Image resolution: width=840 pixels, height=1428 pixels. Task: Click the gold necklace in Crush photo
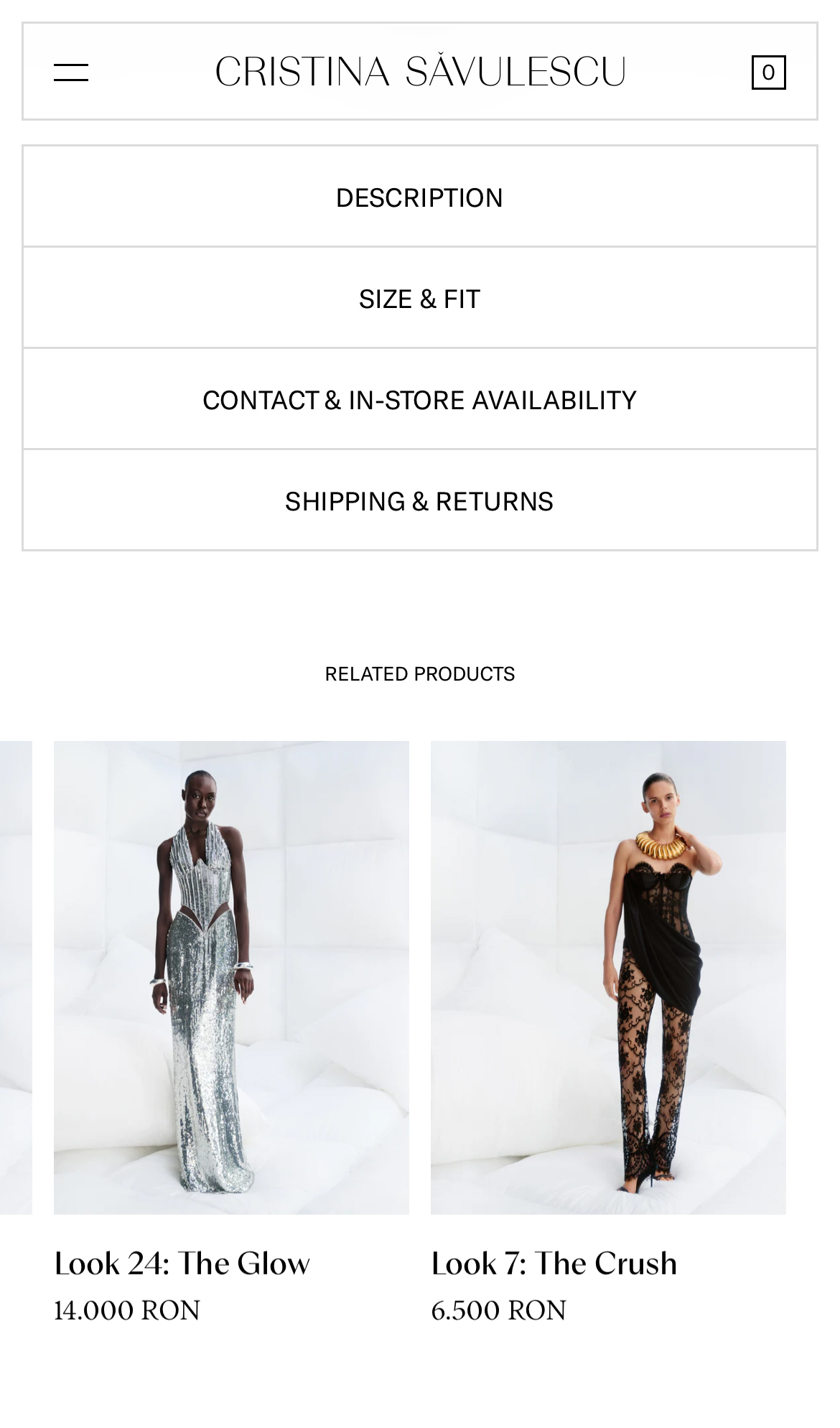[661, 846]
